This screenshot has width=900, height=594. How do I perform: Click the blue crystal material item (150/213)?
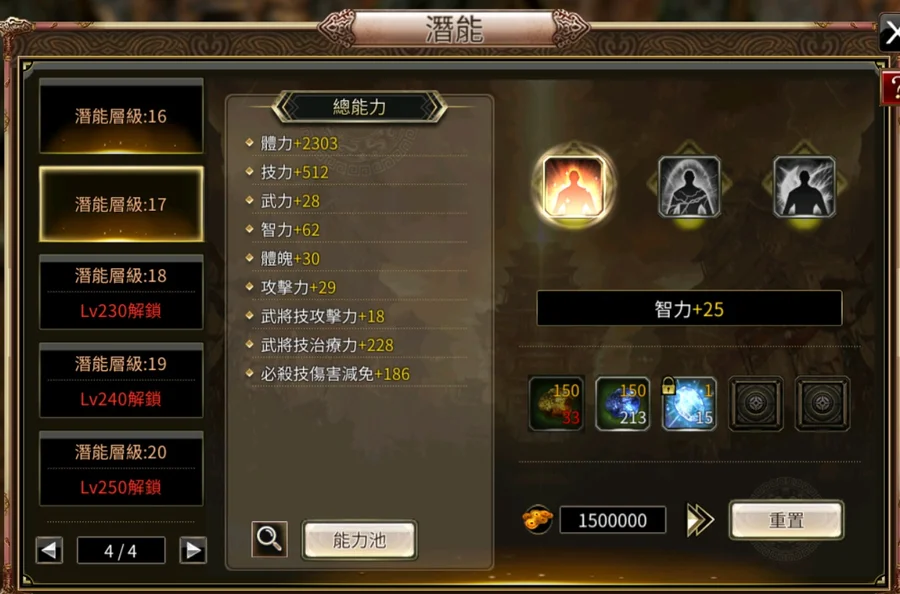[623, 403]
